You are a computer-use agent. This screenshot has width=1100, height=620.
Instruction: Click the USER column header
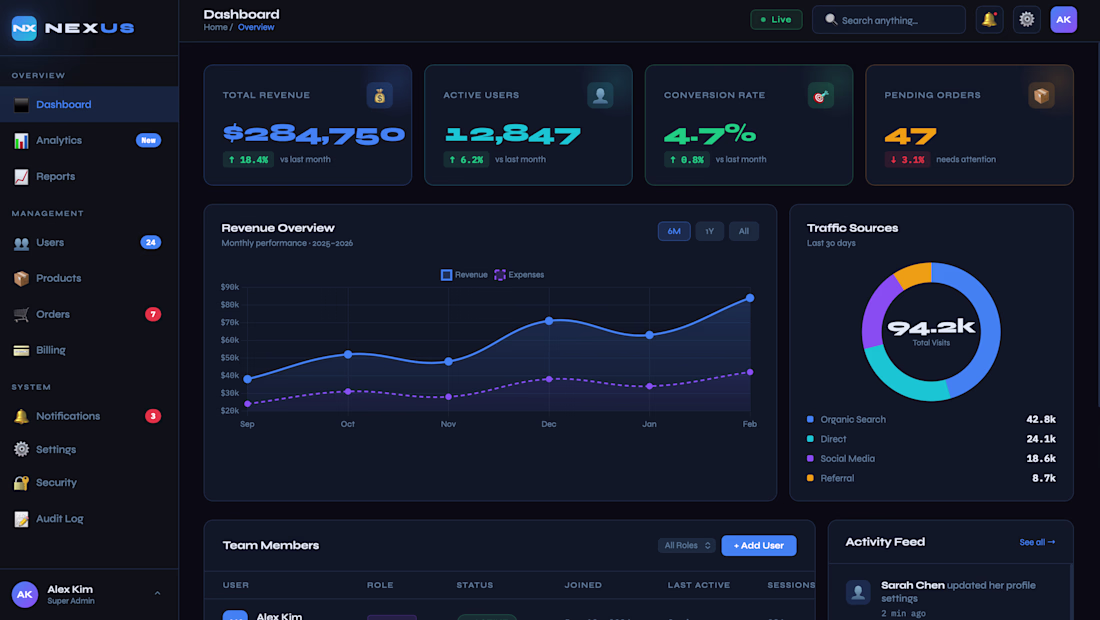click(236, 585)
